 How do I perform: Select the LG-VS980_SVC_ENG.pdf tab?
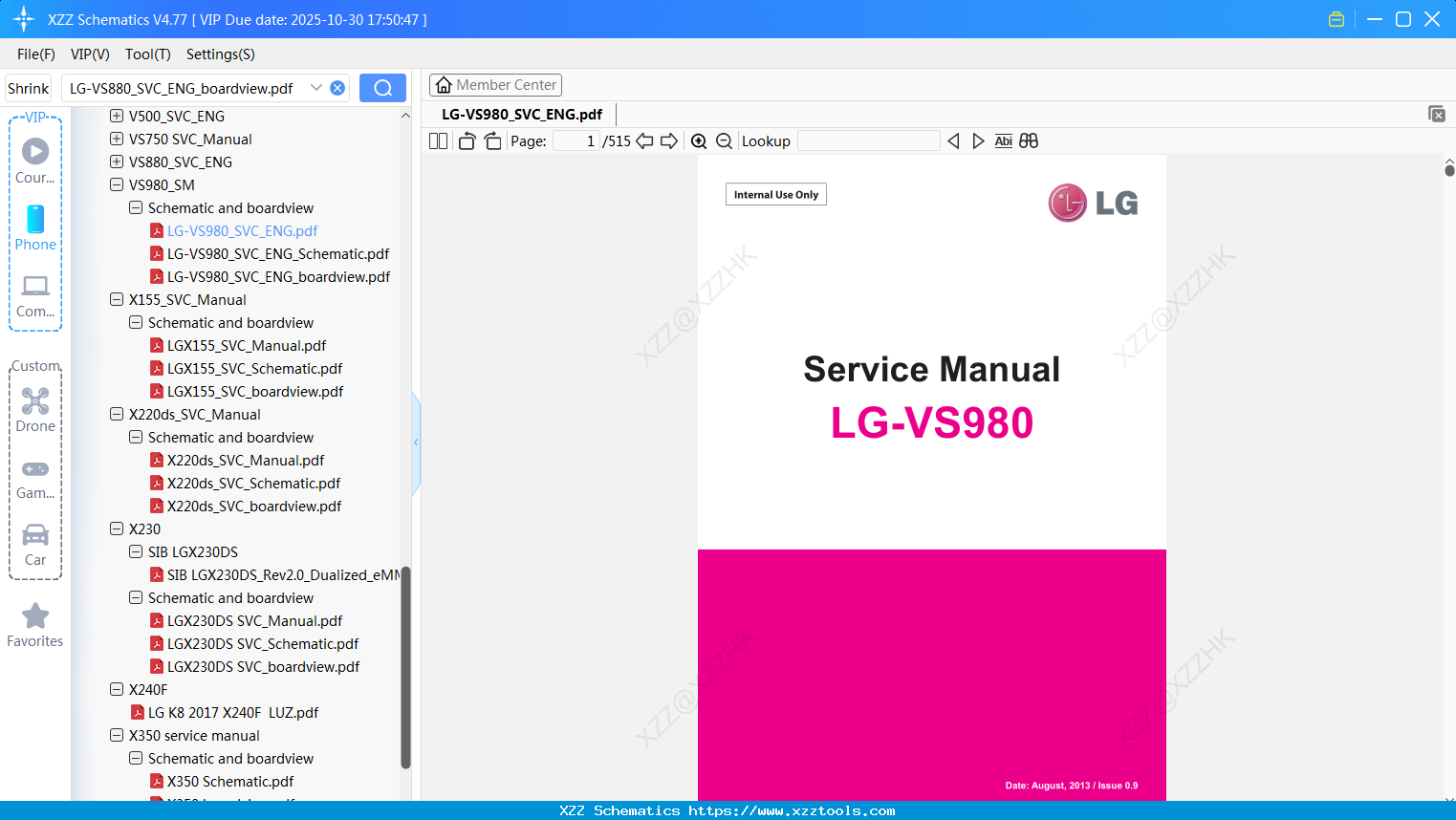(522, 114)
